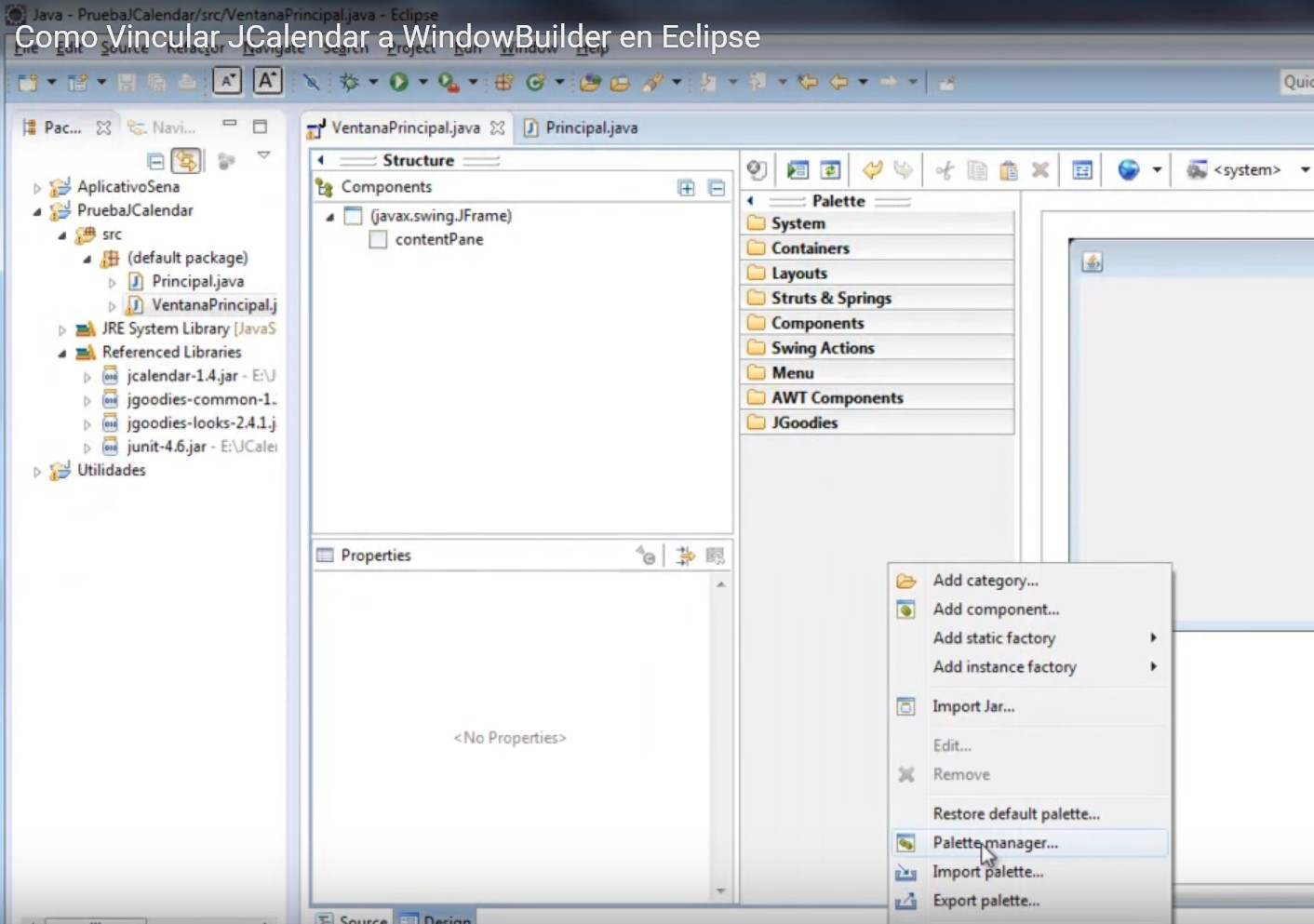Open the System palette category

[x=878, y=223]
